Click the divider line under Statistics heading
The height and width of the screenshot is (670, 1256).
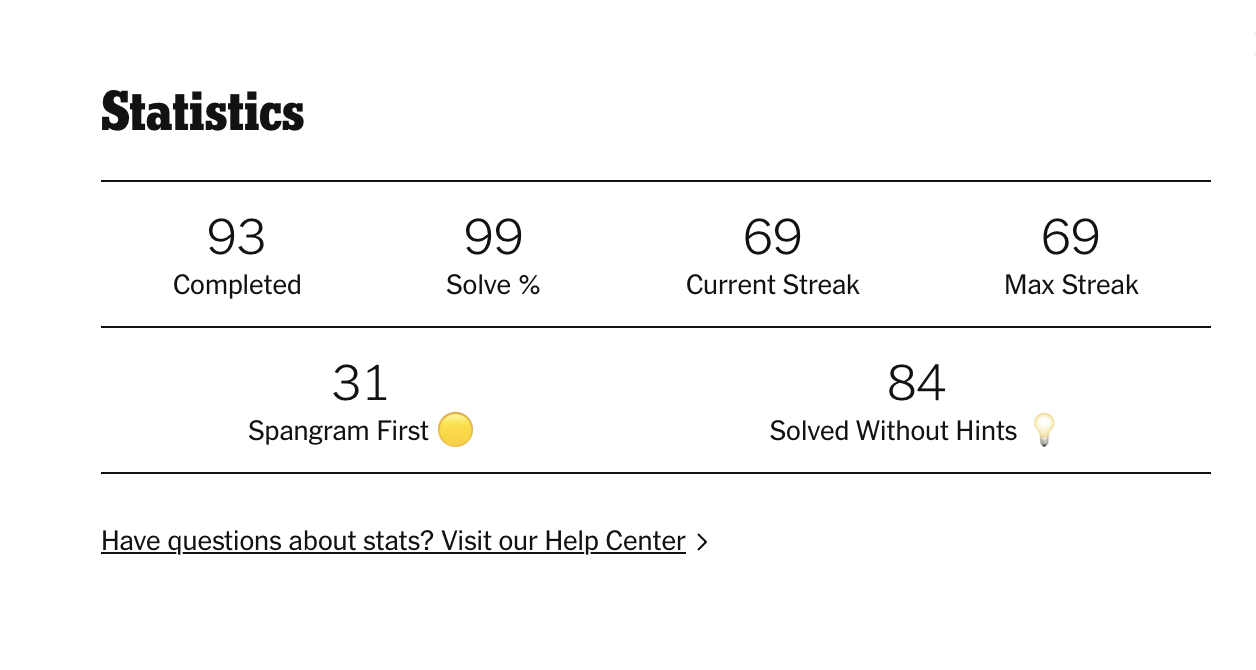click(655, 181)
